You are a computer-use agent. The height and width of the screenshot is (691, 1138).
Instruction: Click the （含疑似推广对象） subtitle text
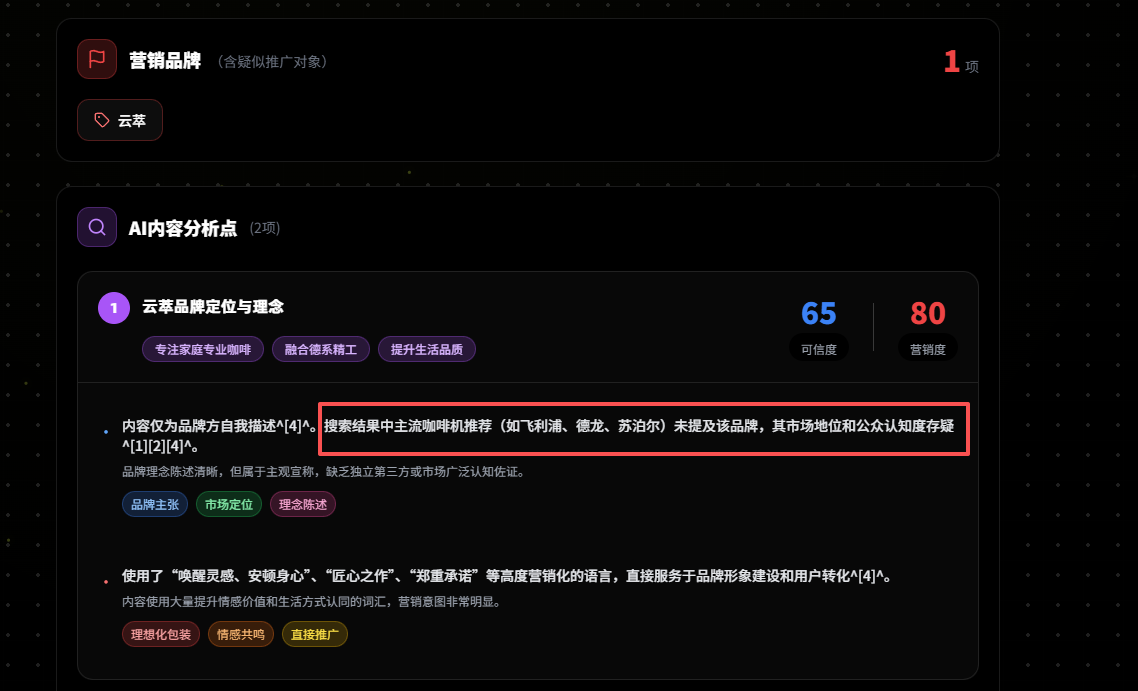(272, 62)
